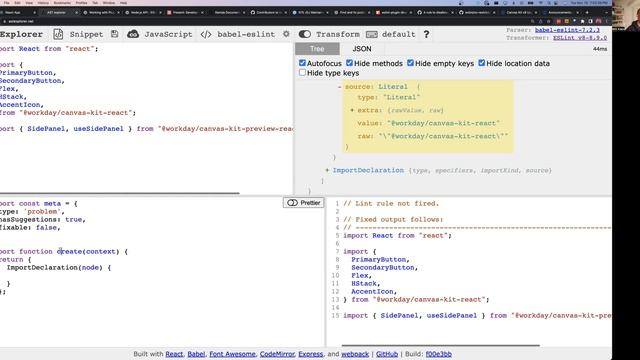Open the Snippet menu icon

click(58, 34)
